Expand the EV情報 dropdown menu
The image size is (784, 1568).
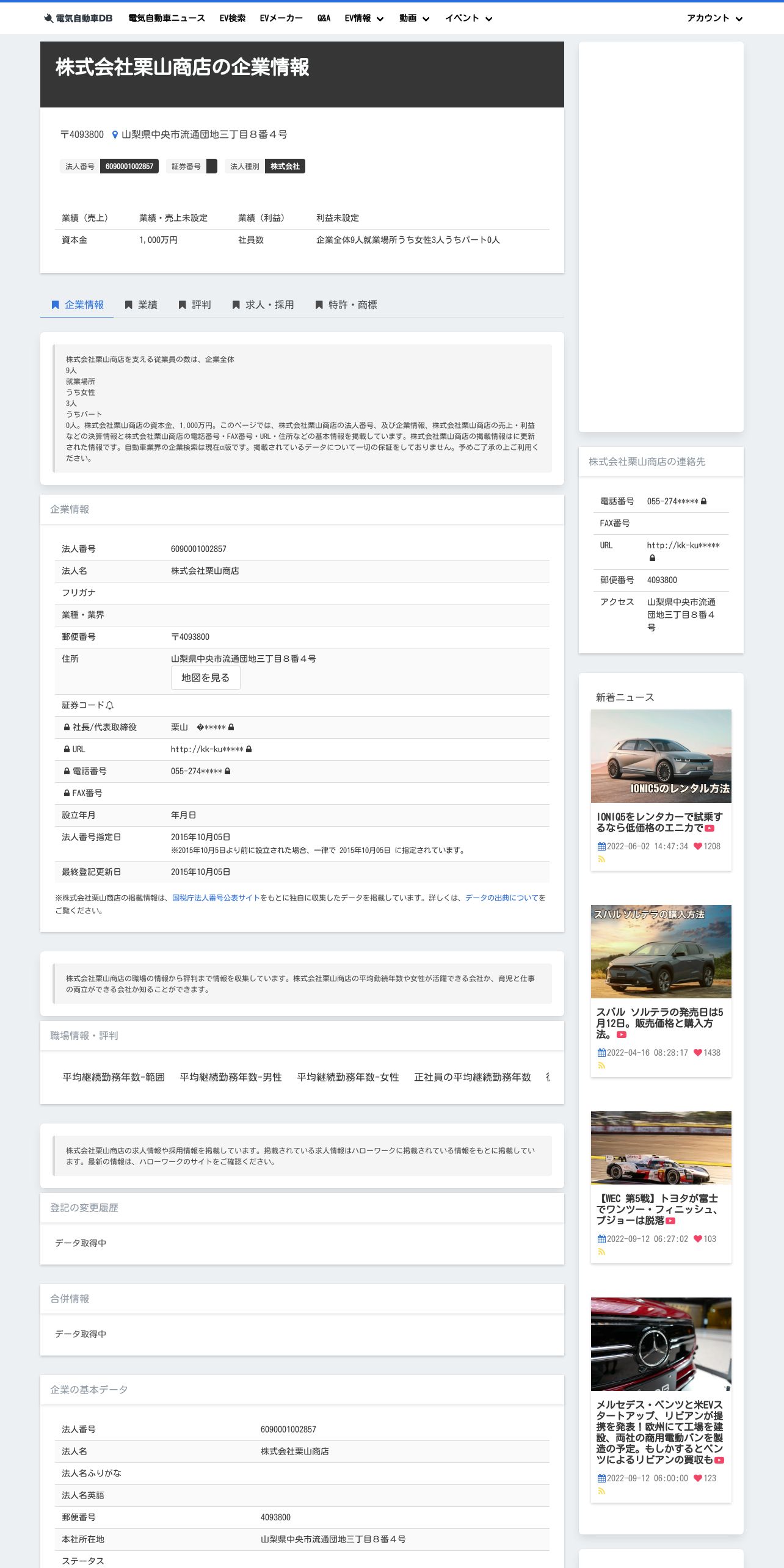364,18
